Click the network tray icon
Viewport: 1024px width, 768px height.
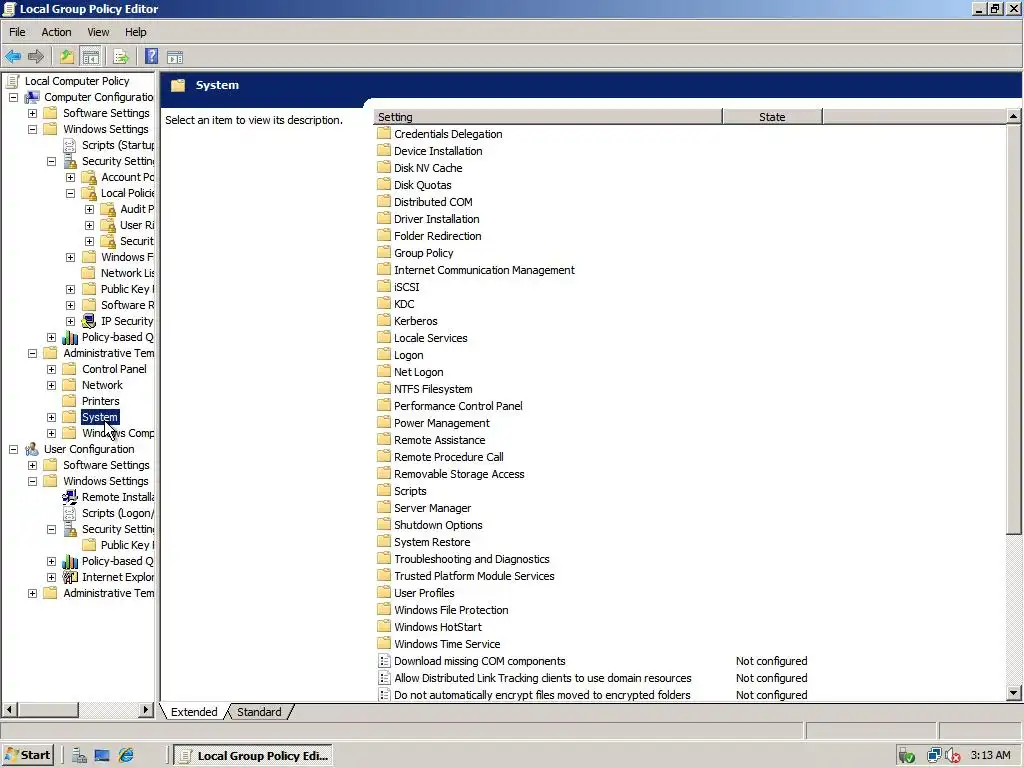click(935, 756)
